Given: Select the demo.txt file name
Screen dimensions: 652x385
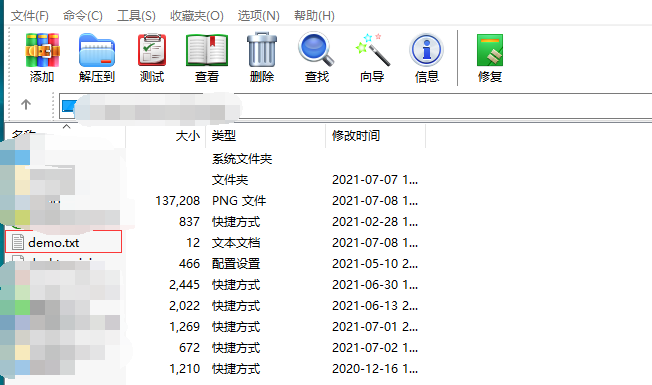Looking at the screenshot, I should tap(54, 242).
